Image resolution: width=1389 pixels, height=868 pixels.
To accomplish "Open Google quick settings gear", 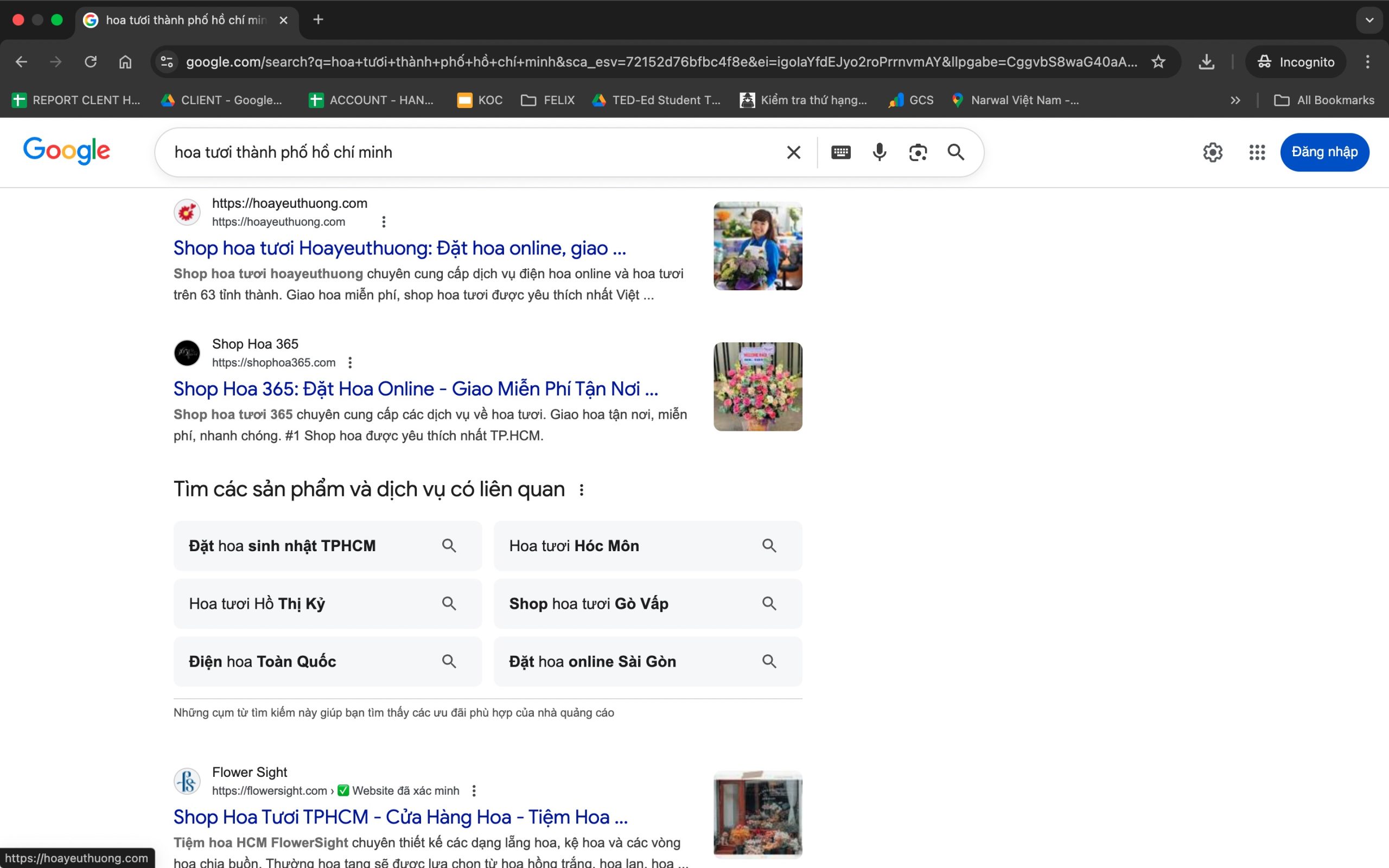I will click(x=1213, y=152).
